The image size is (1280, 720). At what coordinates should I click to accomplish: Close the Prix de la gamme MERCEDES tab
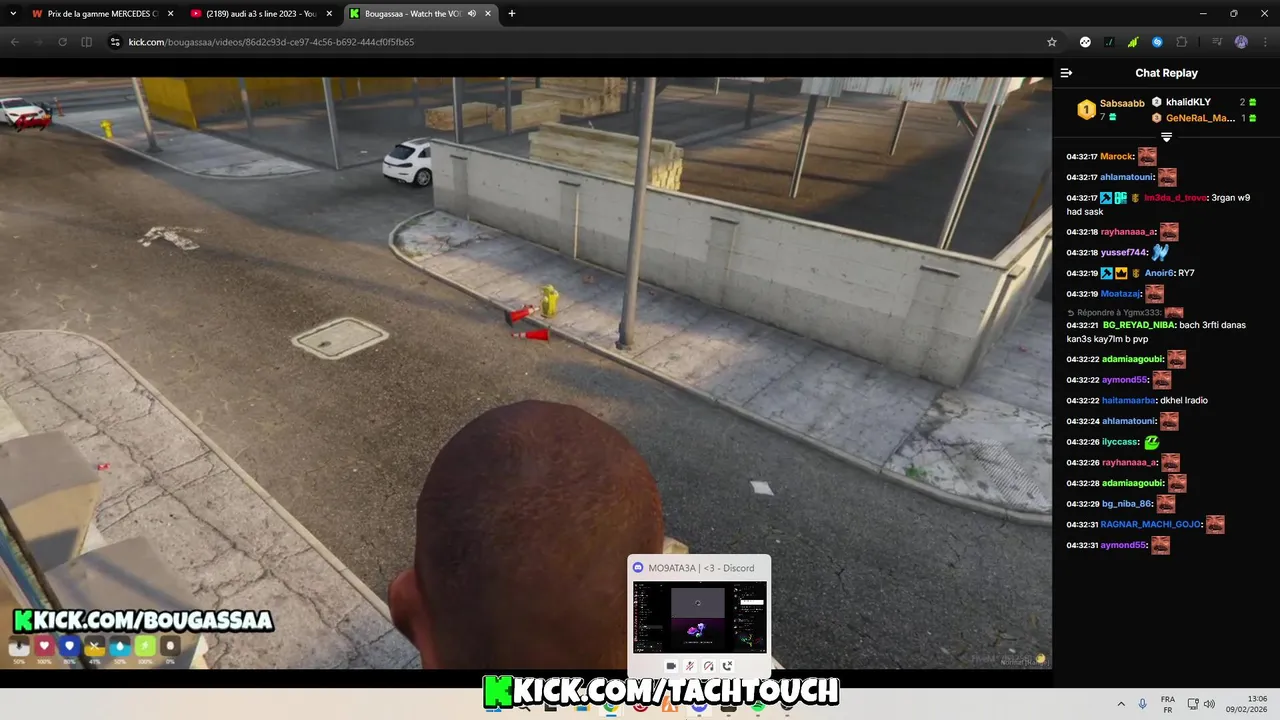tap(170, 14)
